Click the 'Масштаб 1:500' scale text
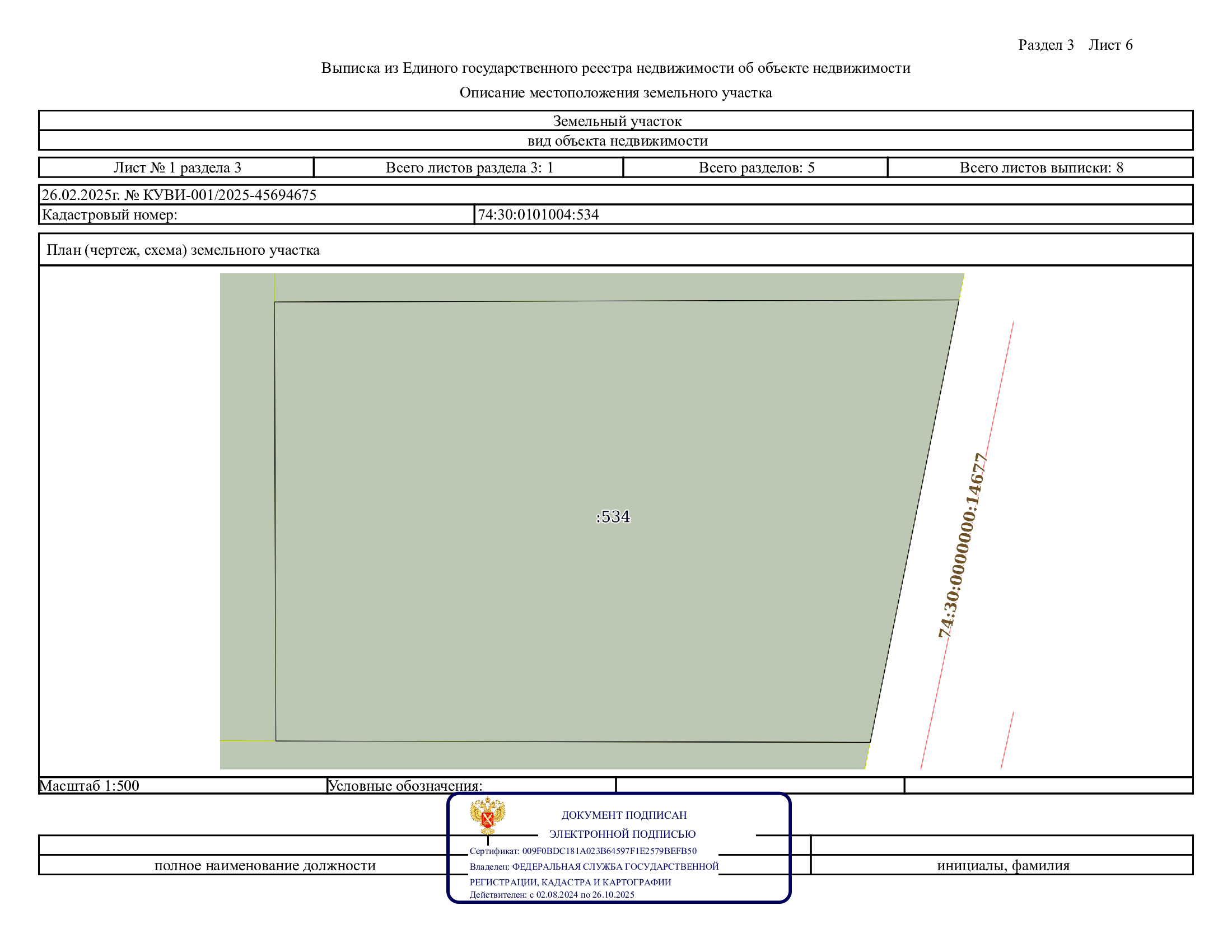The image size is (1232, 952). click(x=89, y=786)
